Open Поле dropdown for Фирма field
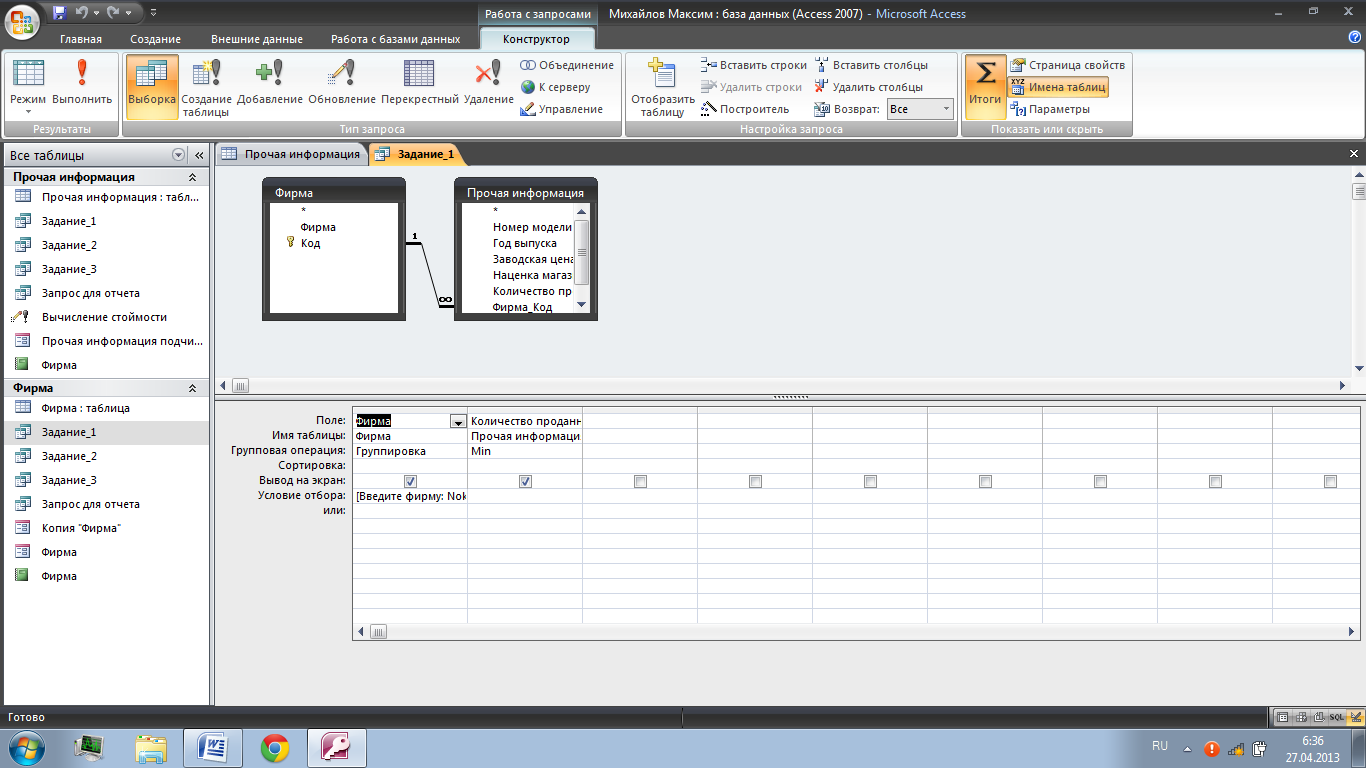The height and width of the screenshot is (768, 1366). (x=458, y=421)
